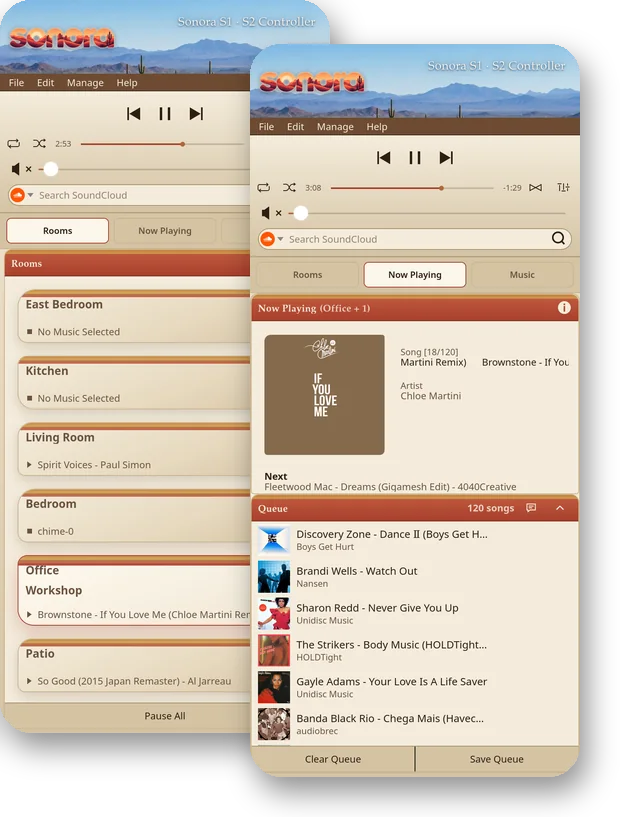Select The Strikers - Body Music queue item
620x817 pixels.
point(415,650)
